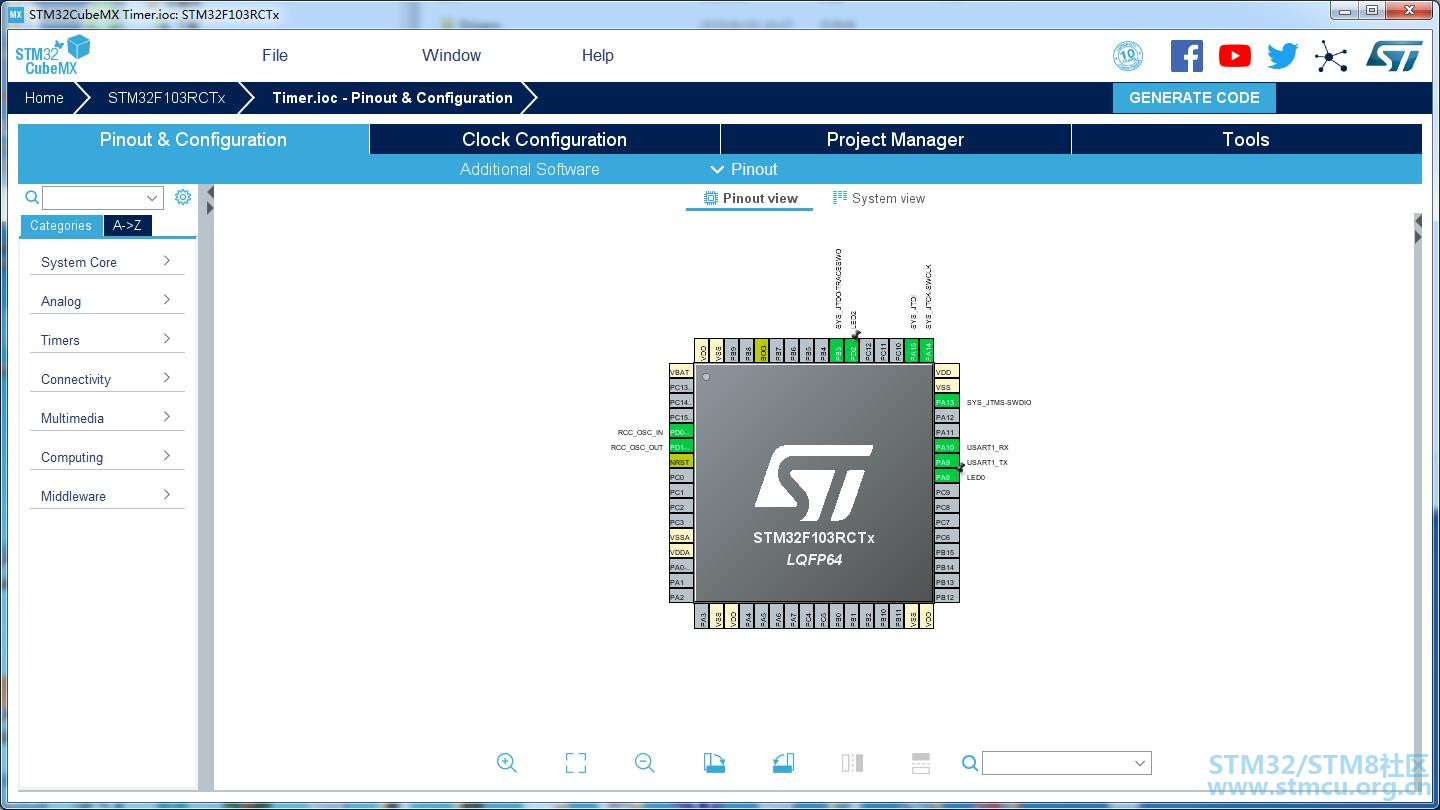Screen dimensions: 1440x810
Task: Click the VBAT pin on the chip
Action: pyautogui.click(x=681, y=372)
